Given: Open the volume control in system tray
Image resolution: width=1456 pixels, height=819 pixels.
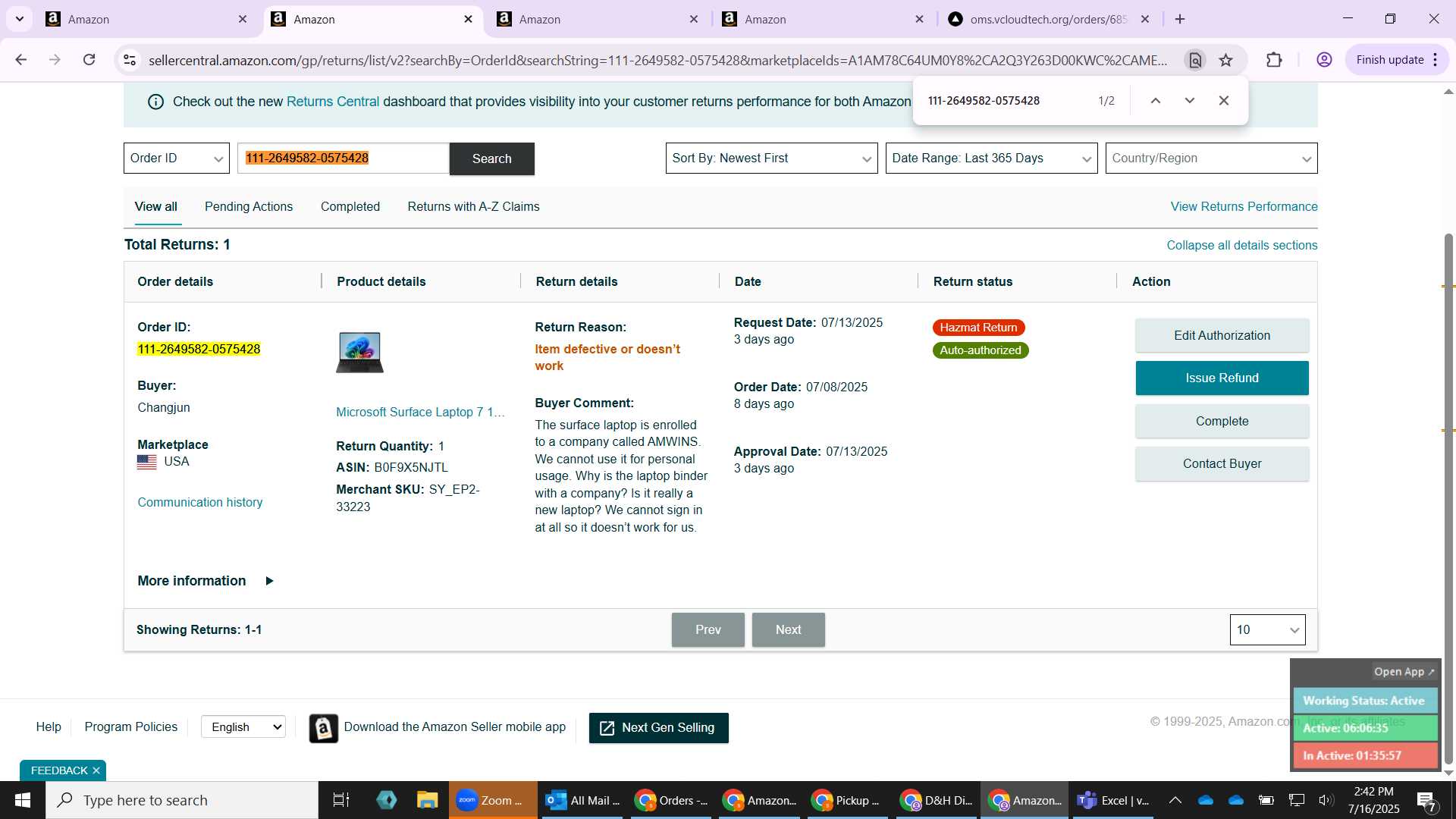Looking at the screenshot, I should tap(1326, 800).
